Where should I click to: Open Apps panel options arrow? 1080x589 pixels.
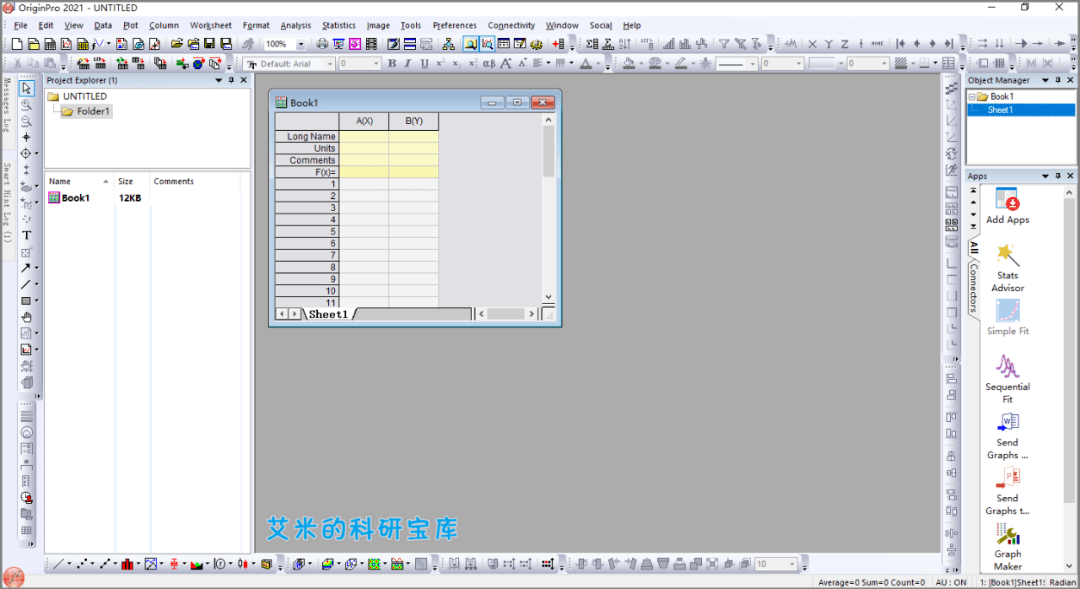click(1046, 176)
